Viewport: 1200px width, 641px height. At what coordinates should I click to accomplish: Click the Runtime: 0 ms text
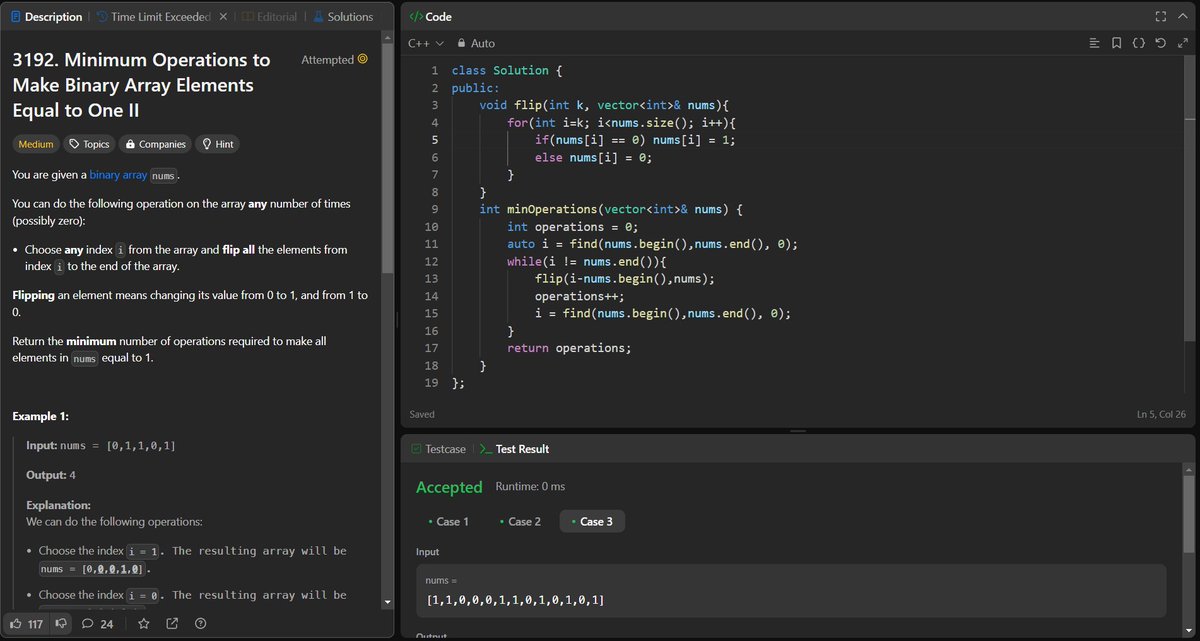(x=530, y=487)
